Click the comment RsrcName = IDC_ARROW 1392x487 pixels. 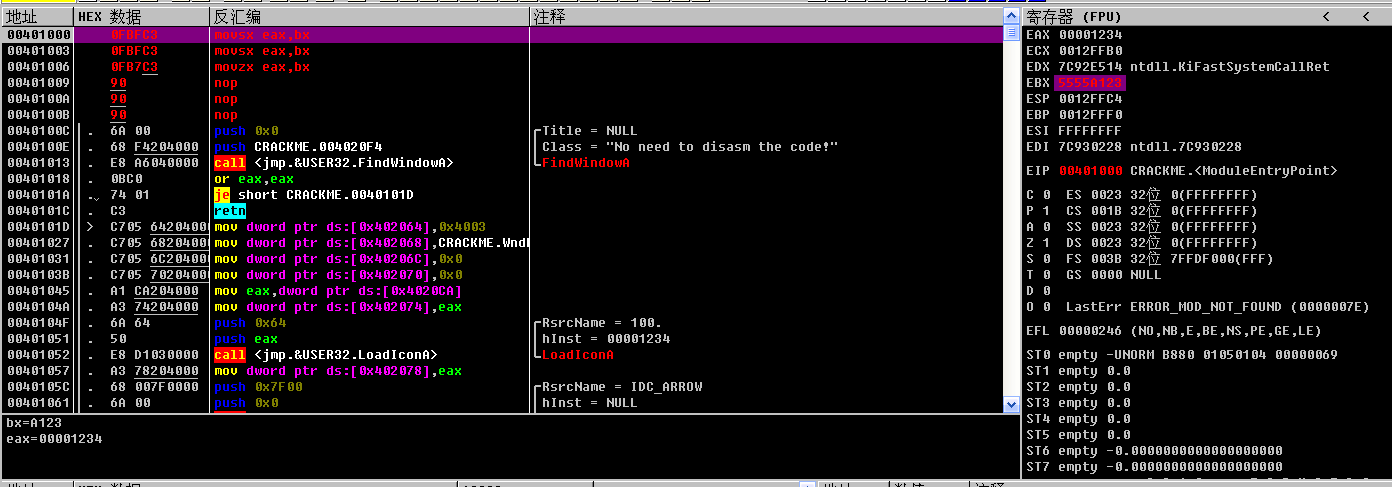pos(621,387)
